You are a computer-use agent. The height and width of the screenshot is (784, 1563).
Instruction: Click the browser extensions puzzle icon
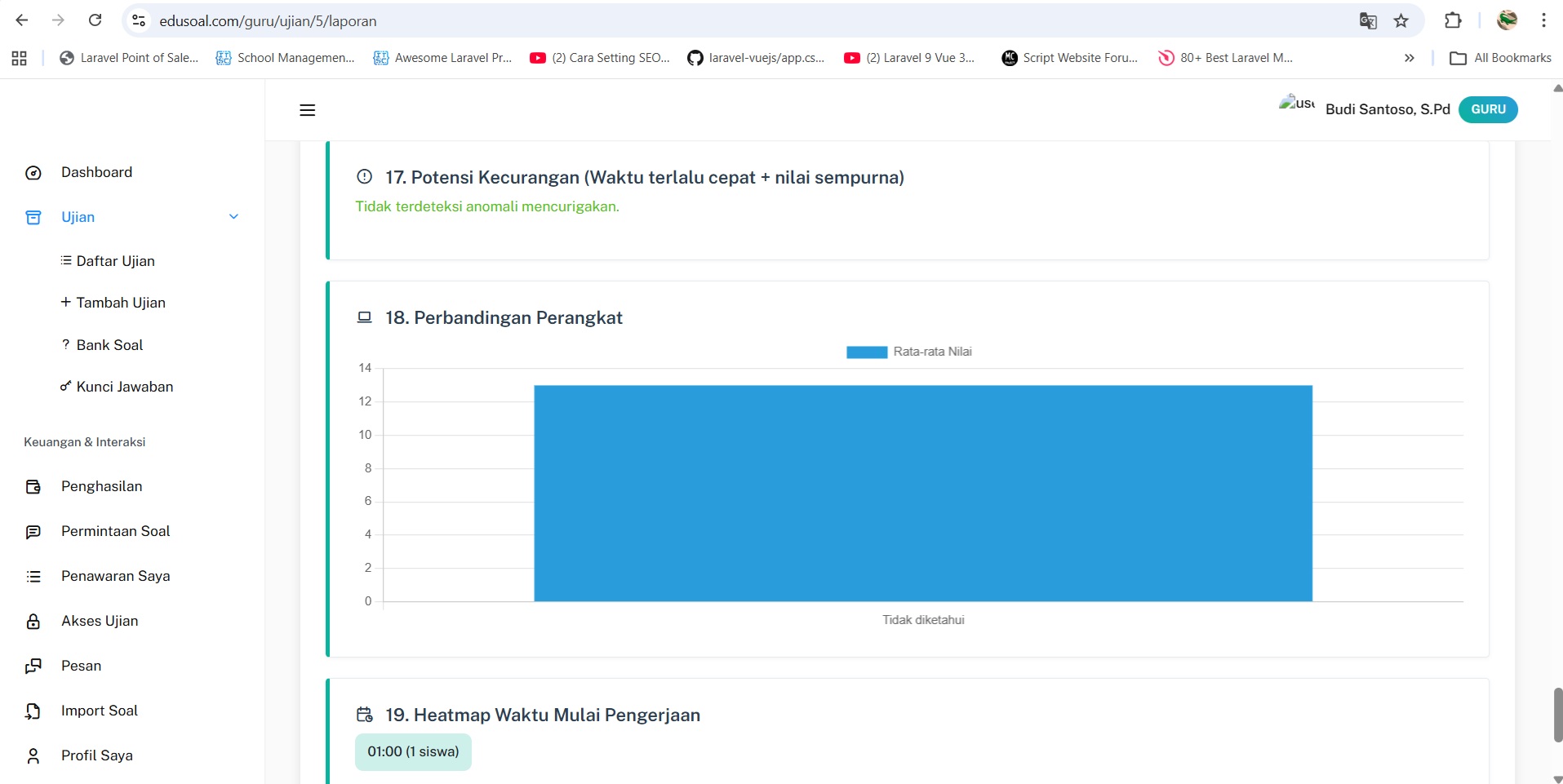click(1454, 20)
